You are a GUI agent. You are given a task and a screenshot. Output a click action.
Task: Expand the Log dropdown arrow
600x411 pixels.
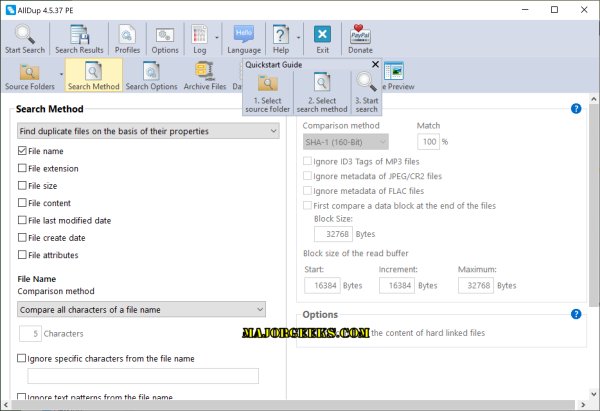(217, 38)
